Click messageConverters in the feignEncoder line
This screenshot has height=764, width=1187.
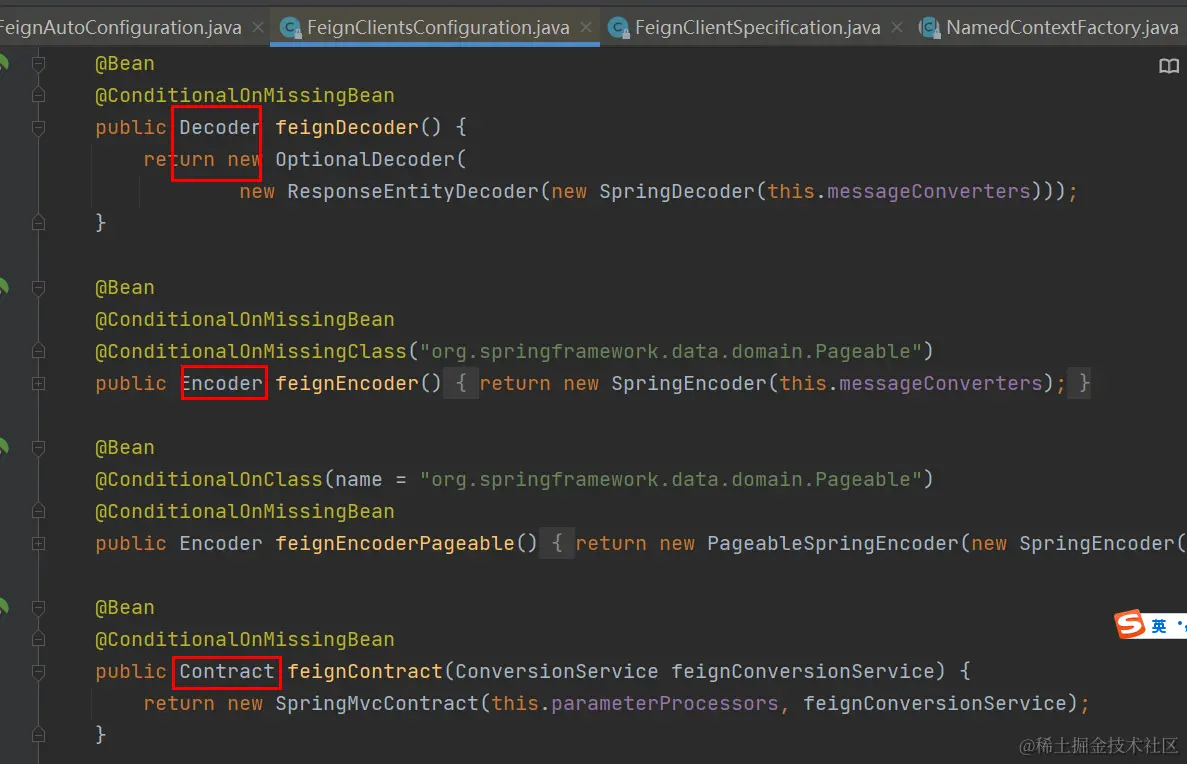pos(941,383)
